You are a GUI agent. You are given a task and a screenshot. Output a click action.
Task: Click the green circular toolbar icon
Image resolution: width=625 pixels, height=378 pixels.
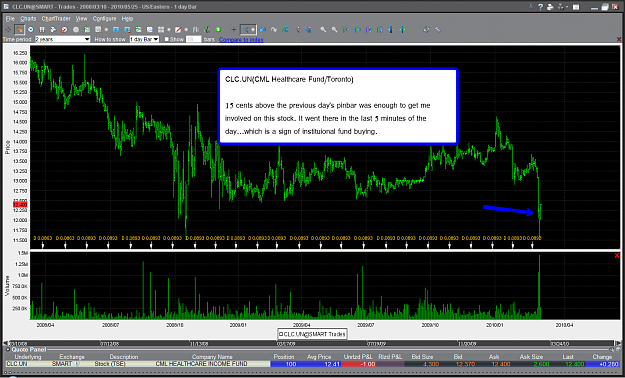click(x=218, y=30)
